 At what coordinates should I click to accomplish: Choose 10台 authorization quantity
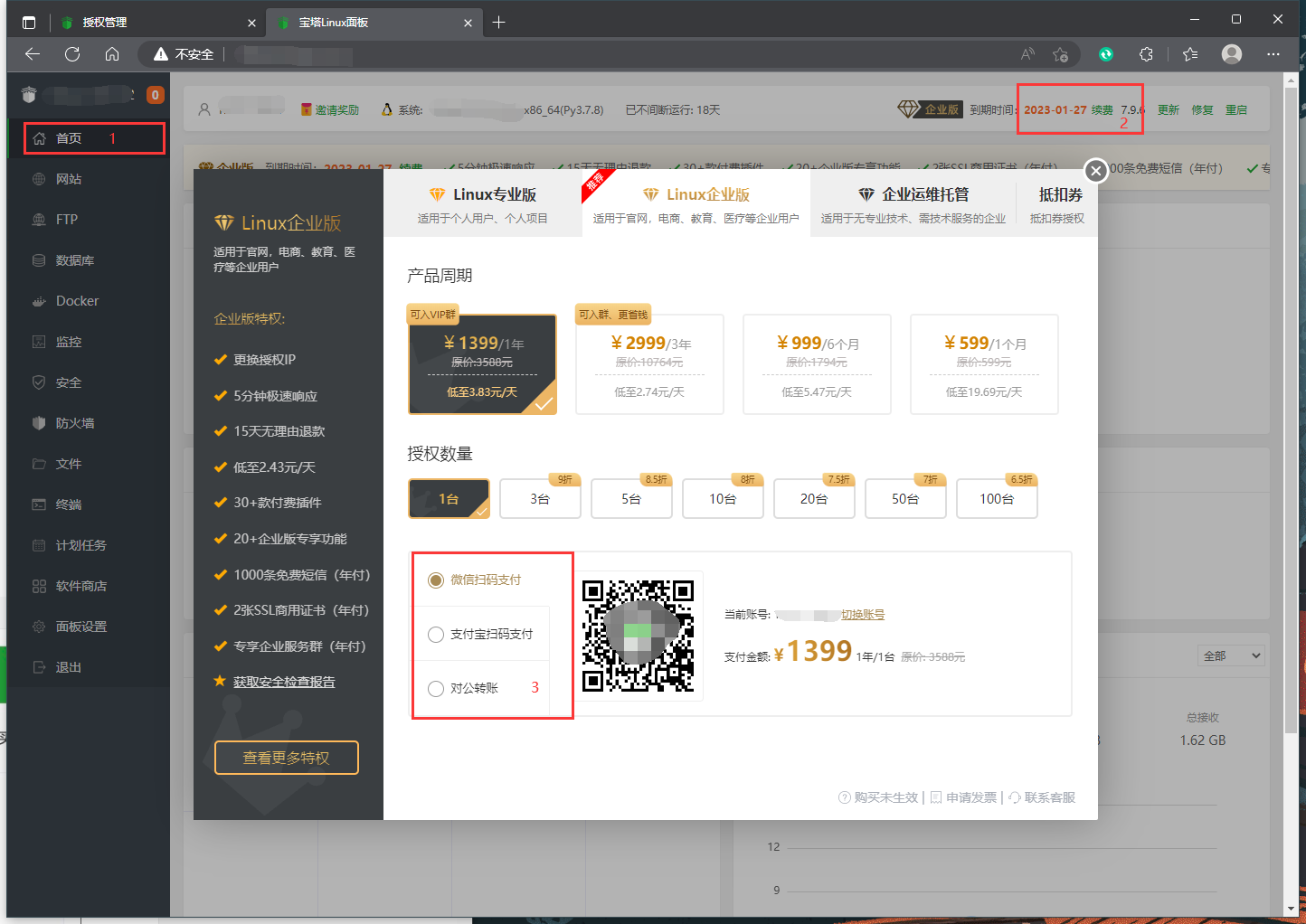[x=723, y=499]
